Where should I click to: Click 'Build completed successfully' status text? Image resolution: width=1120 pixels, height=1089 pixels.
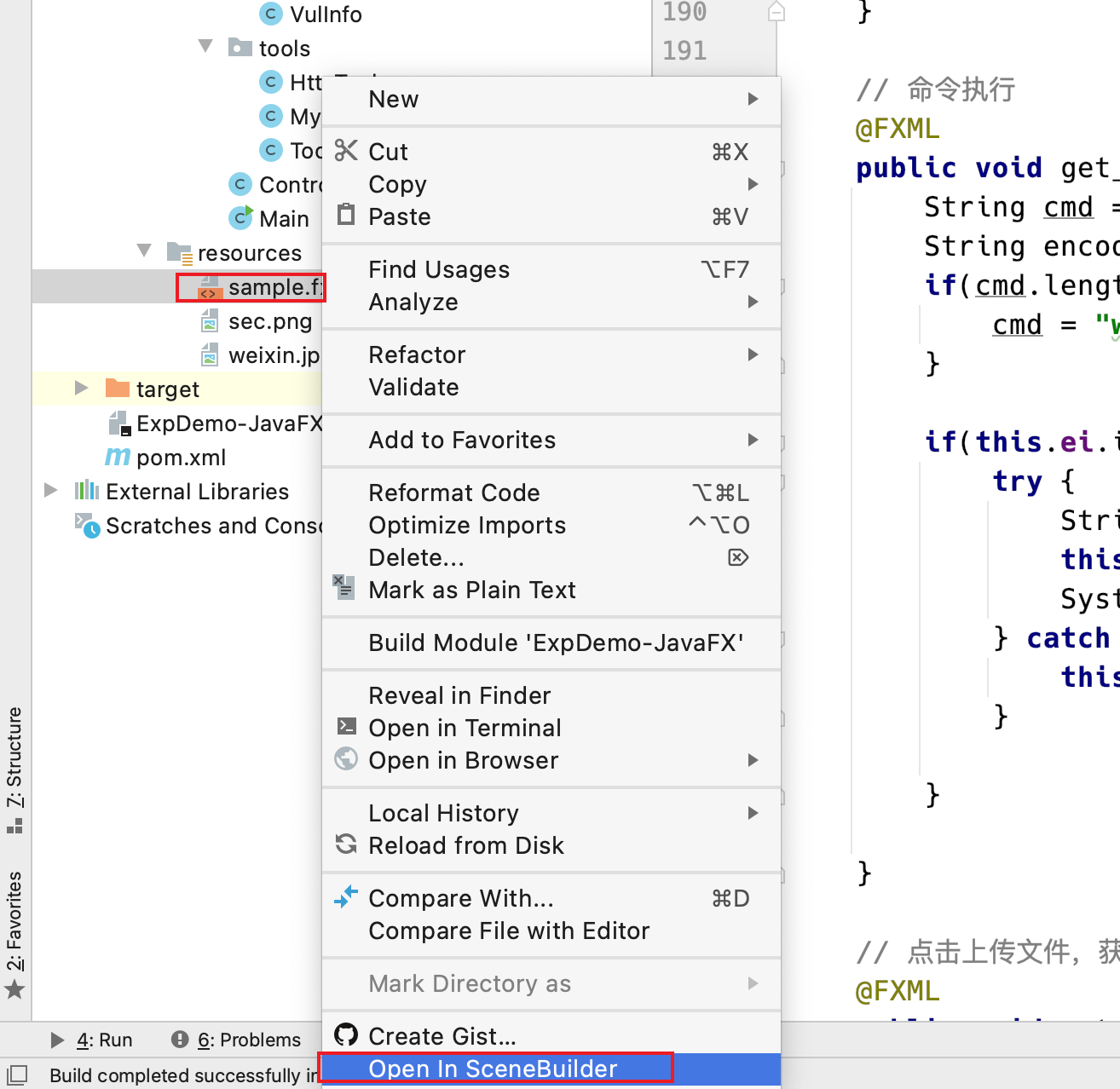(x=184, y=1075)
